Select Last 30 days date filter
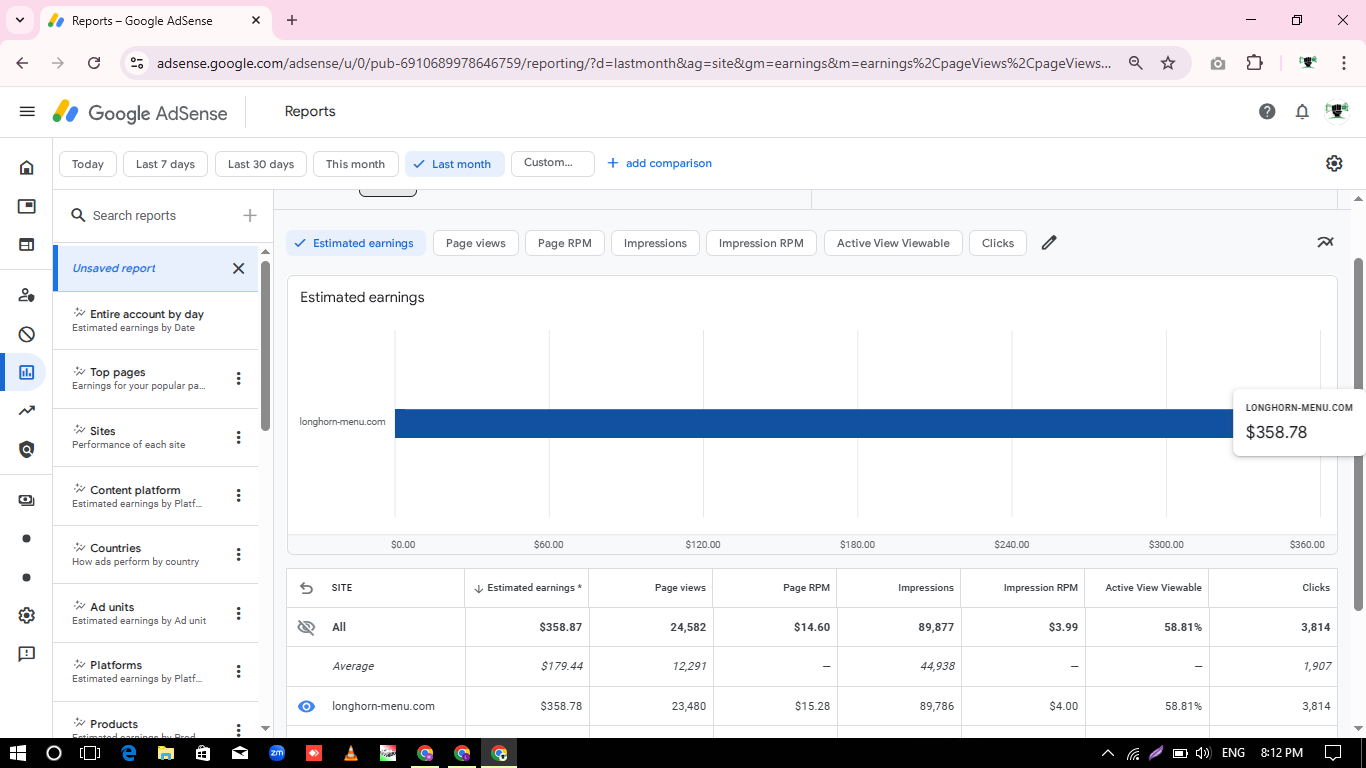The width and height of the screenshot is (1366, 768). tap(261, 164)
